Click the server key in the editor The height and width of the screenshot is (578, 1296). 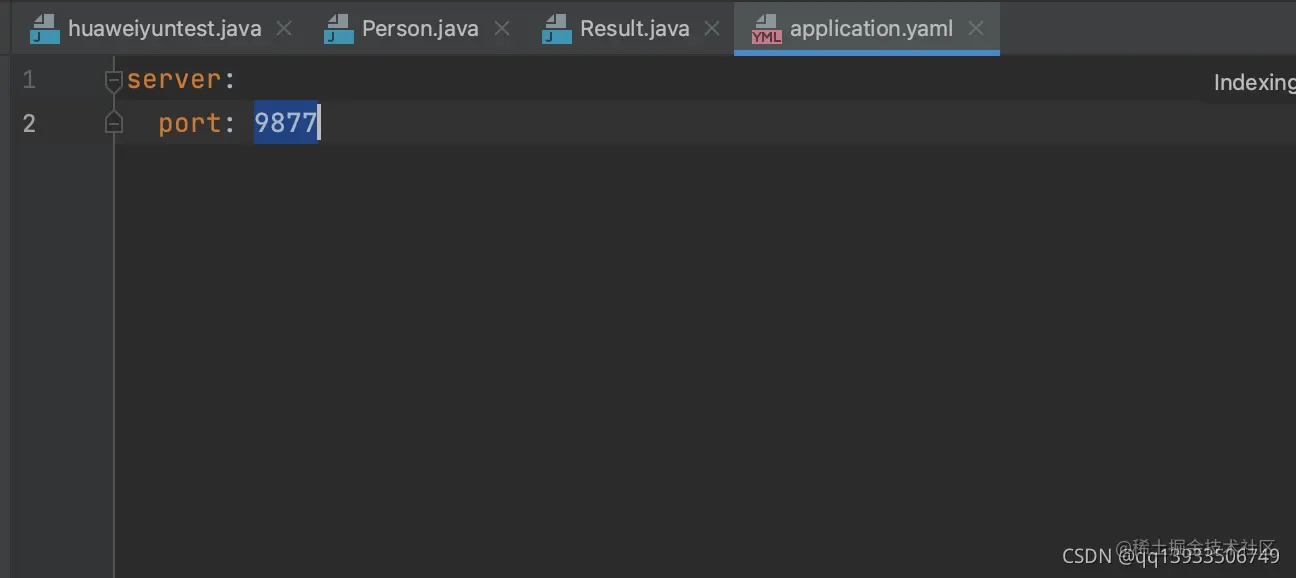(174, 80)
